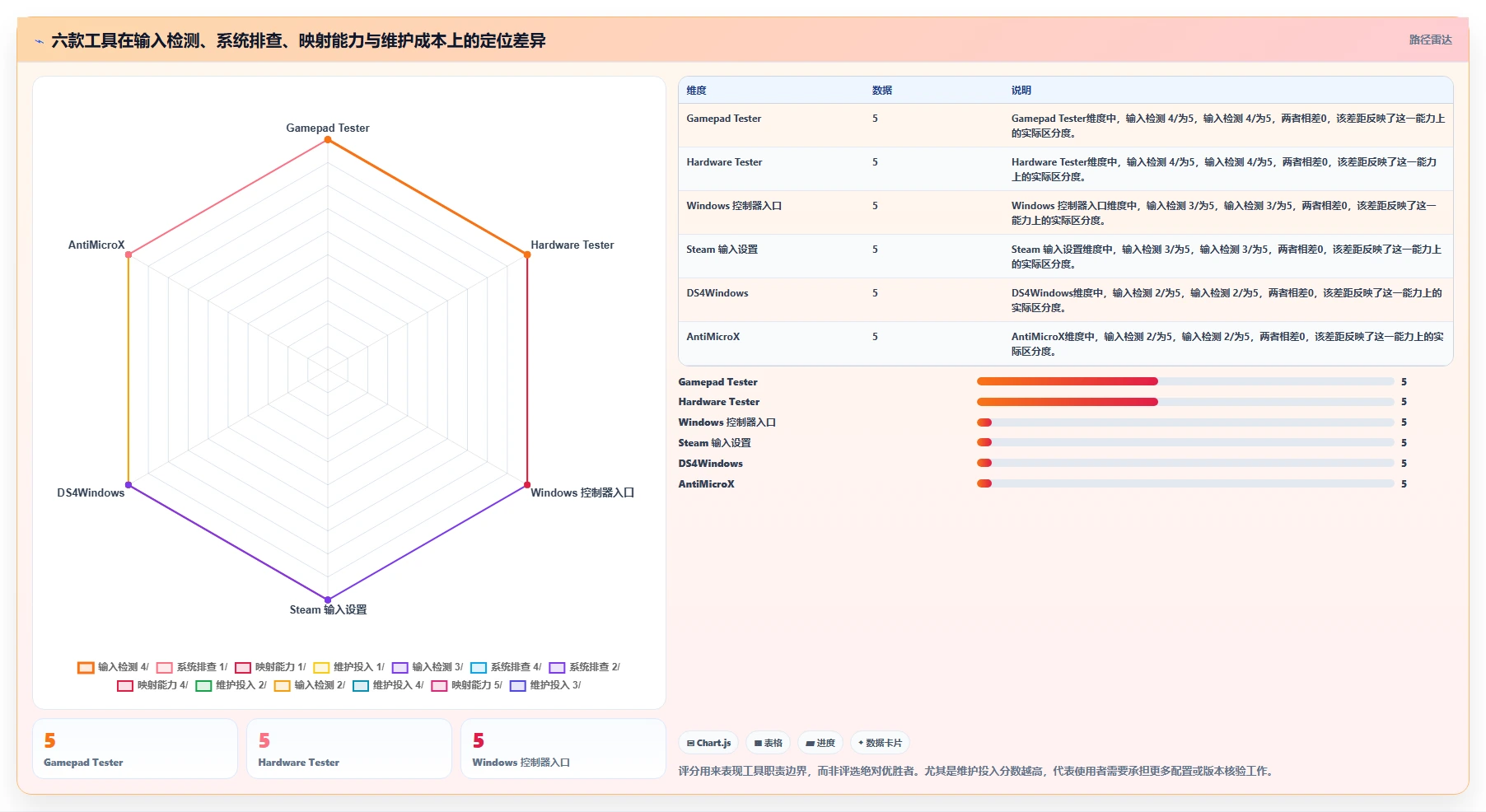Image resolution: width=1486 pixels, height=812 pixels.
Task: Click the radar point at the AntiMicroX vertex
Action: click(129, 254)
